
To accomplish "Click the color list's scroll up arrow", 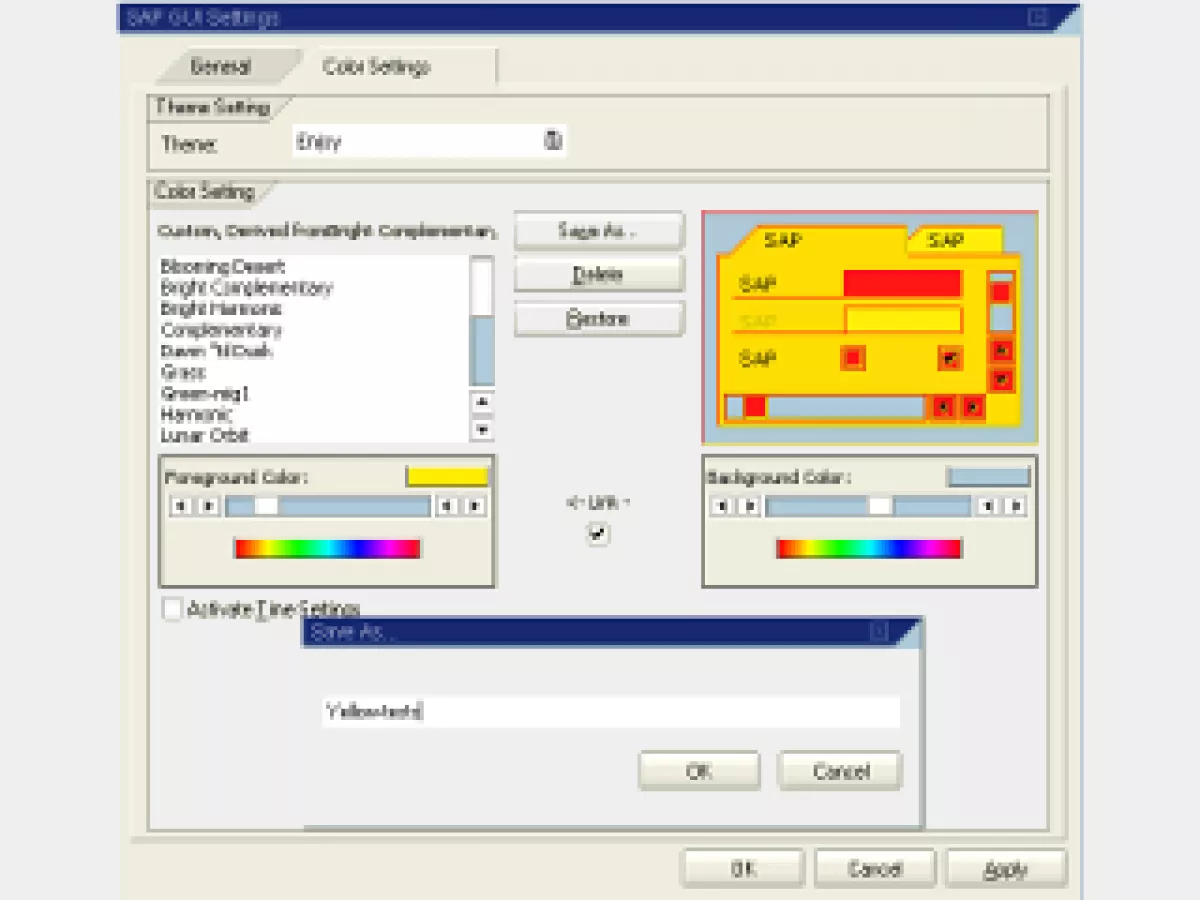I will pyautogui.click(x=482, y=402).
